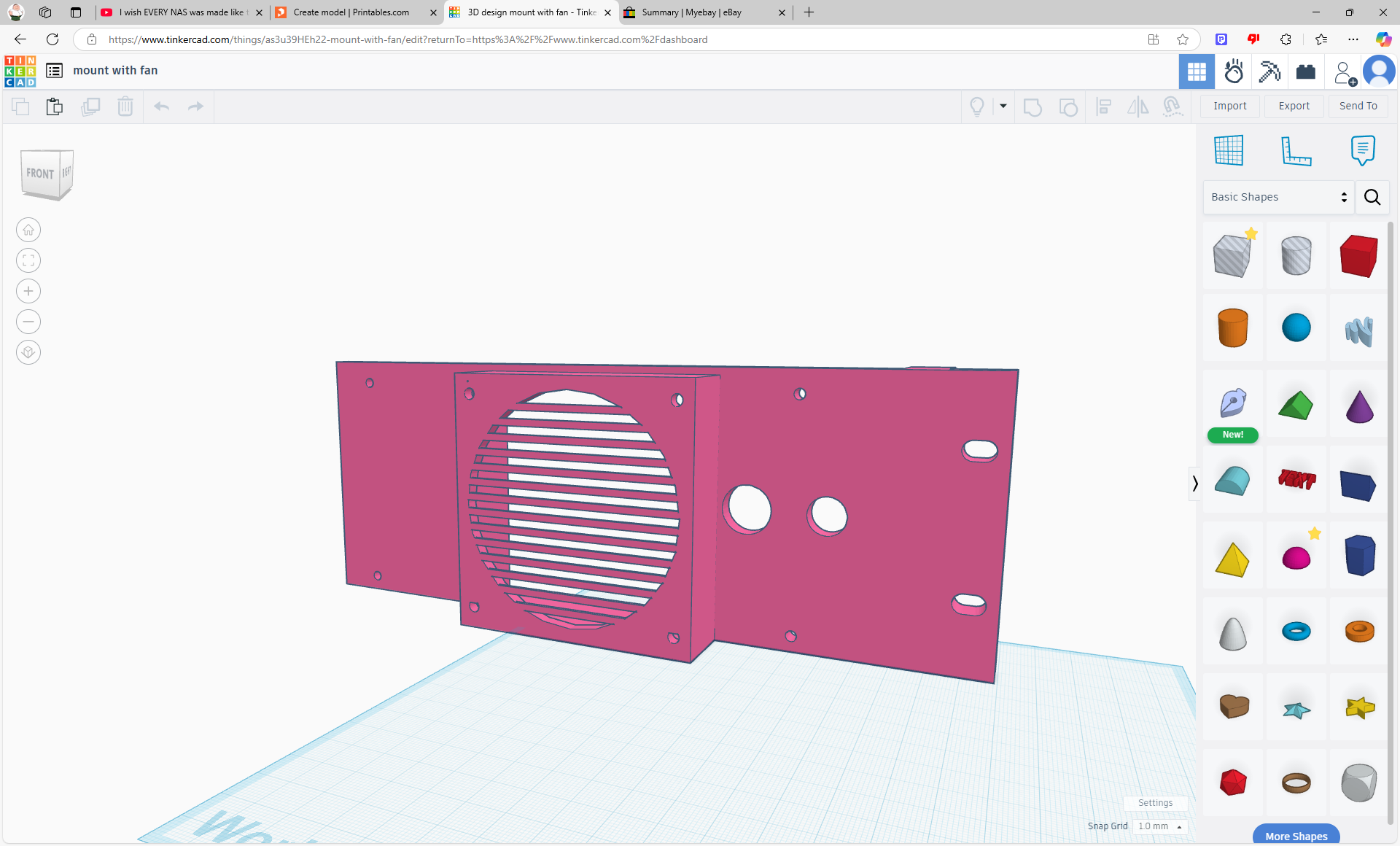Choose the red Text shape
The height and width of the screenshot is (846, 1400).
coord(1296,479)
